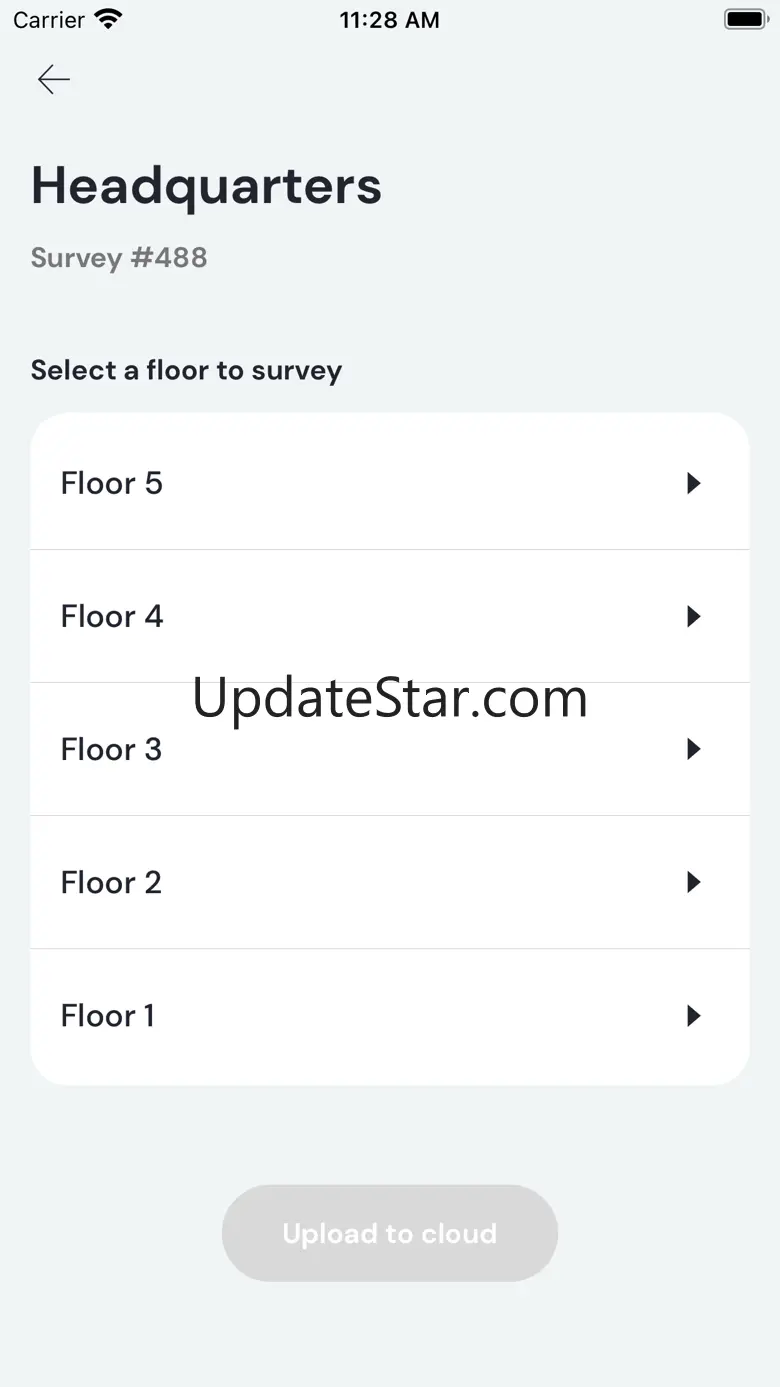Expand the Floor 5 arrow
This screenshot has width=780, height=1387.
tap(693, 484)
